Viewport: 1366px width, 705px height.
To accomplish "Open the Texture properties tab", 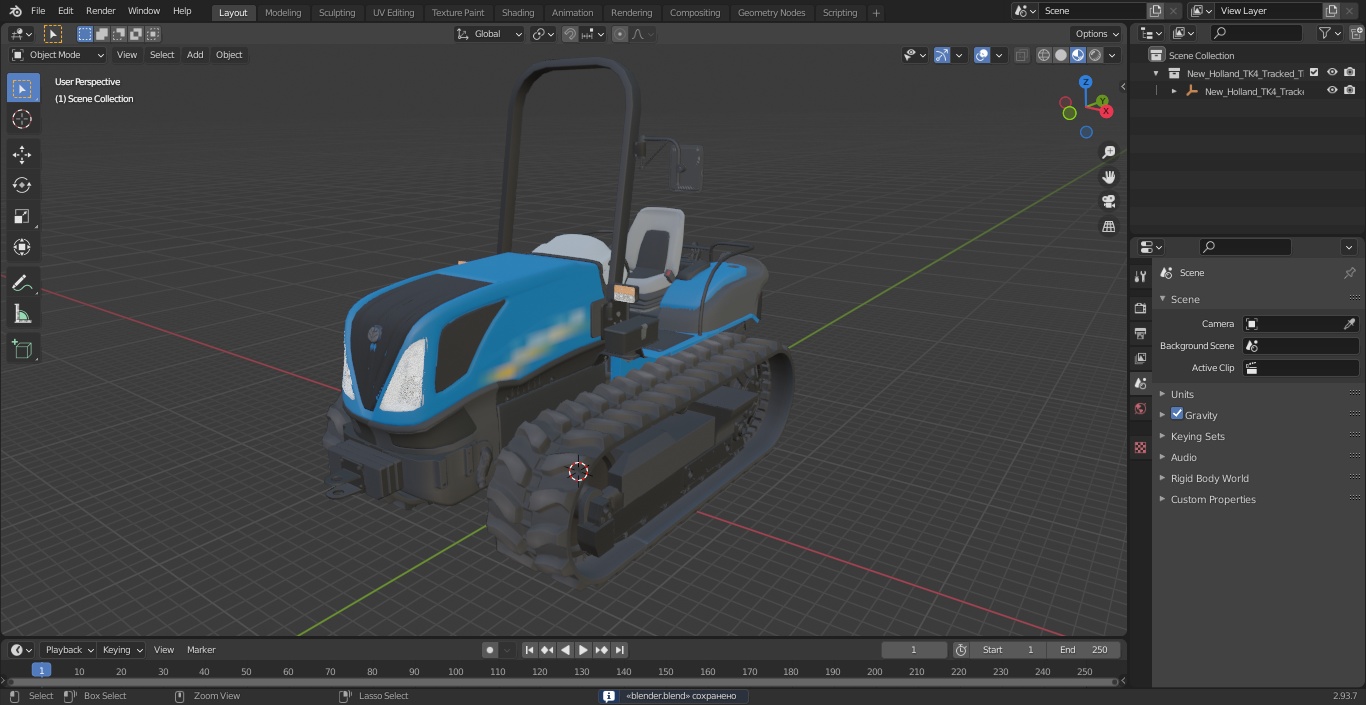I will coord(1140,447).
